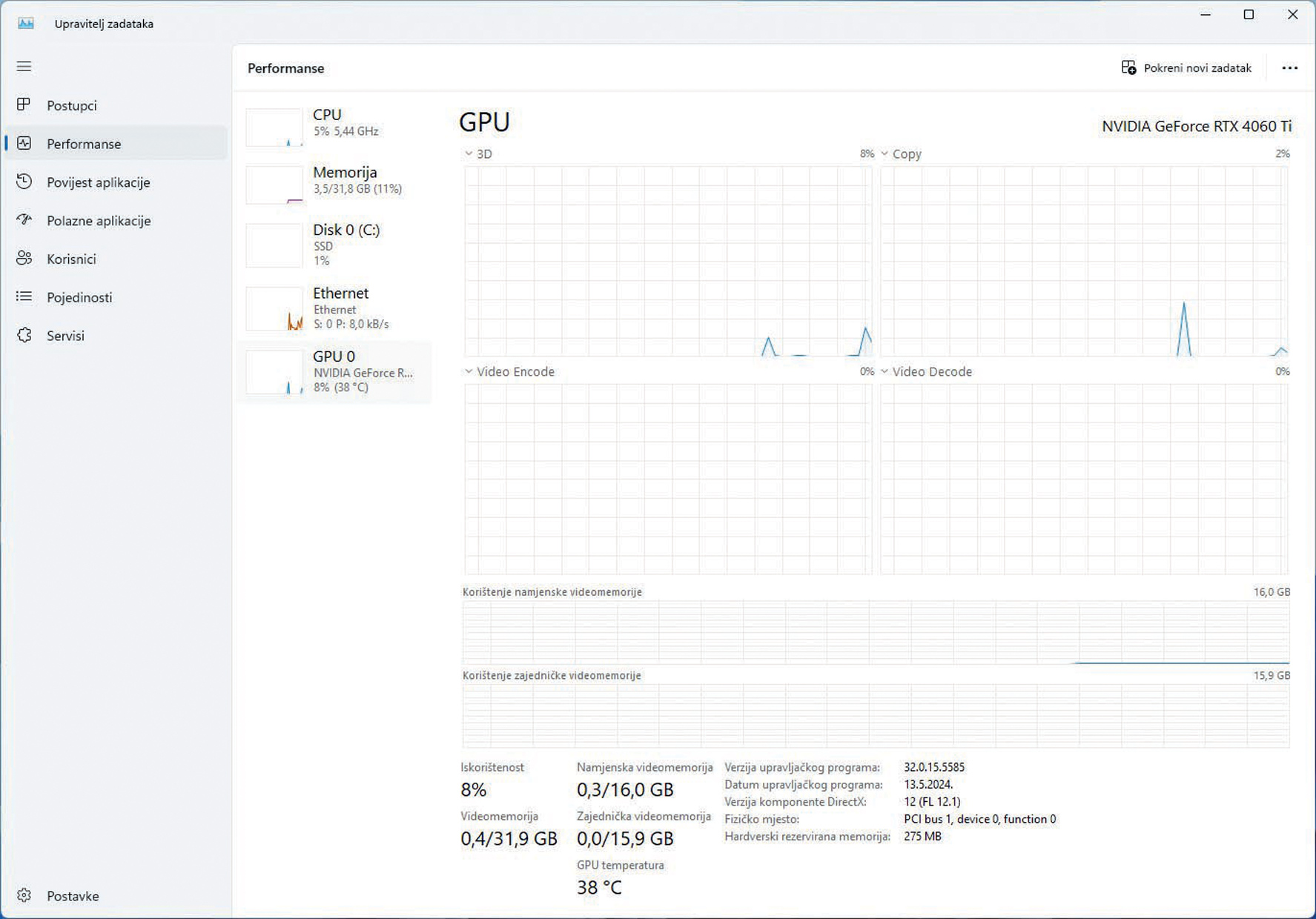
Task: Switch to Pojedinosti page
Action: (x=79, y=297)
